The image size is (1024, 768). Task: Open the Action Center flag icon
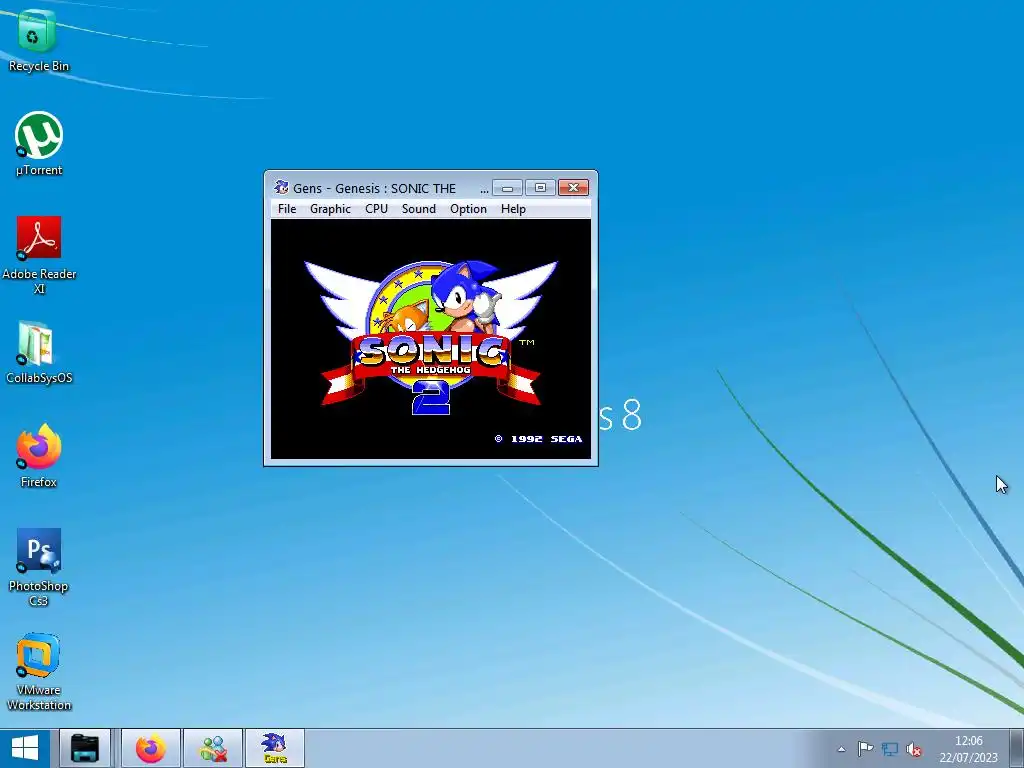coord(865,749)
